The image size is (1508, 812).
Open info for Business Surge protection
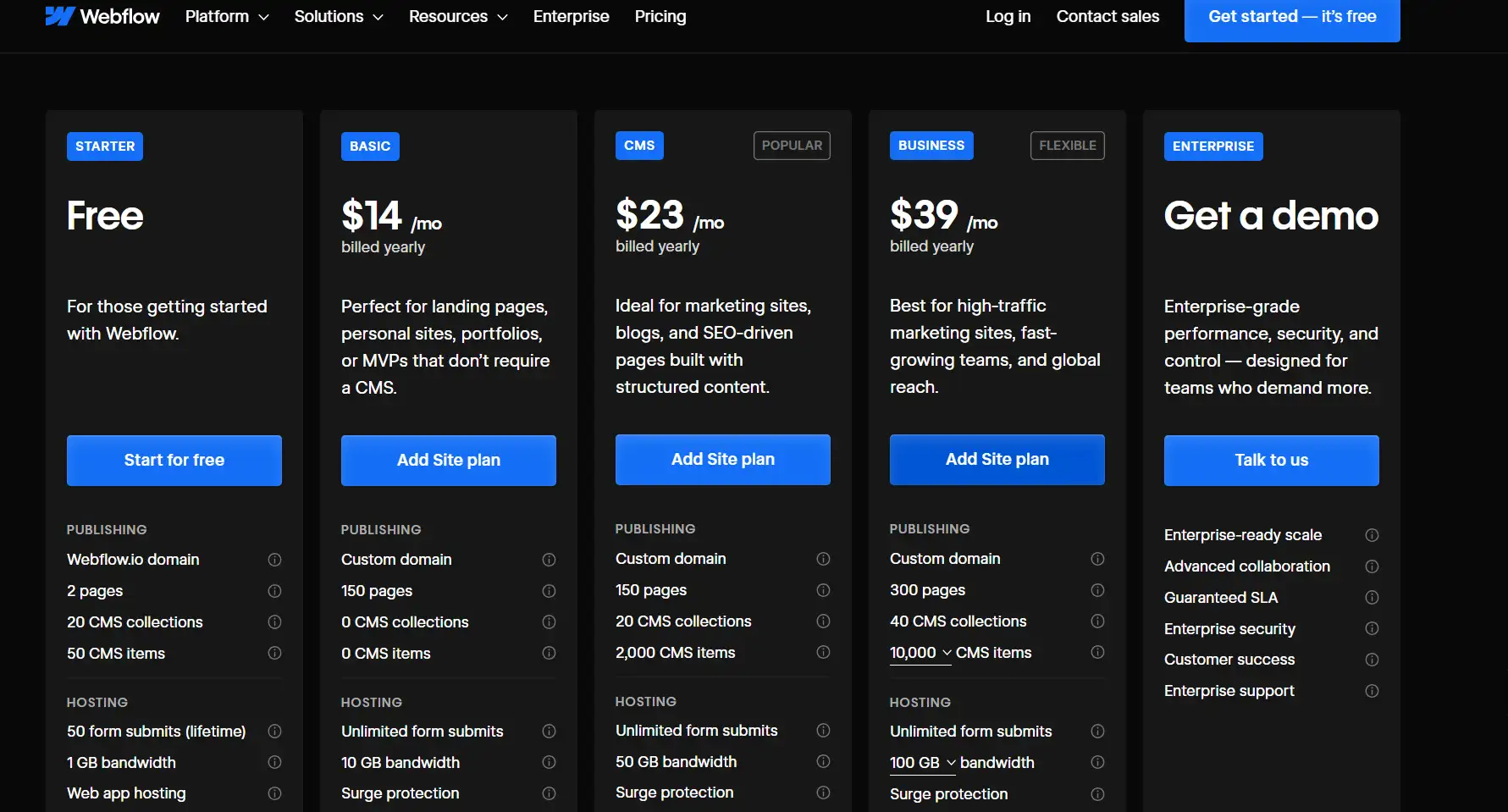(x=1097, y=794)
